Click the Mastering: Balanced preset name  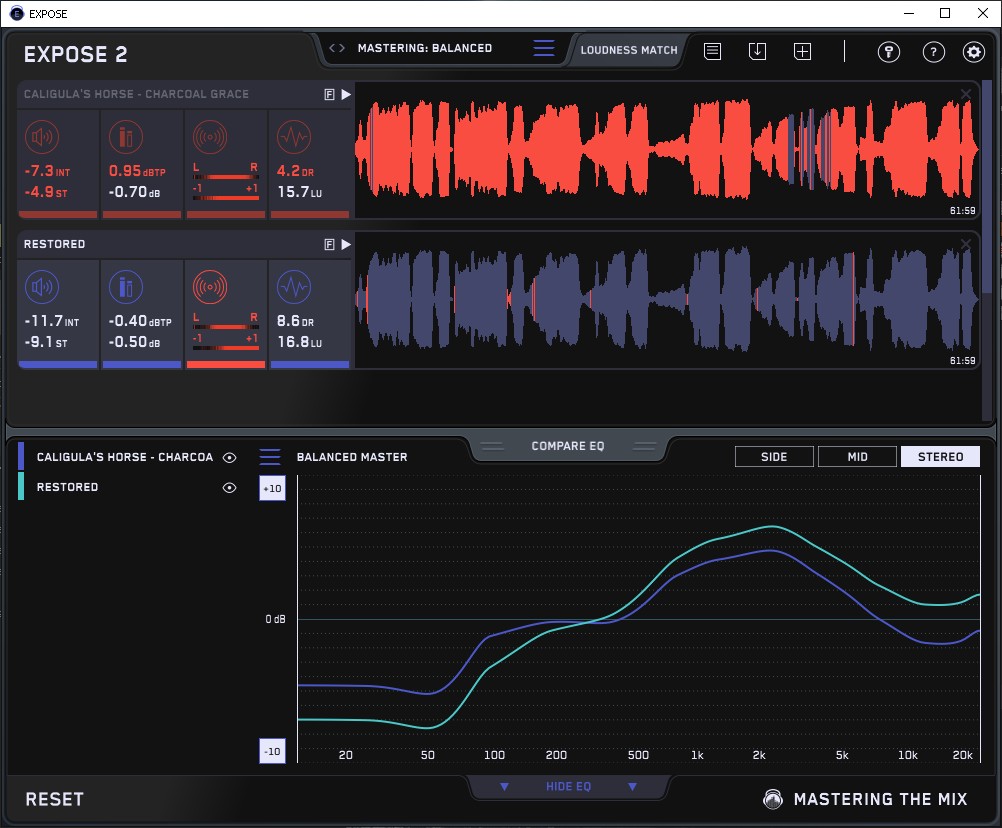pos(425,48)
